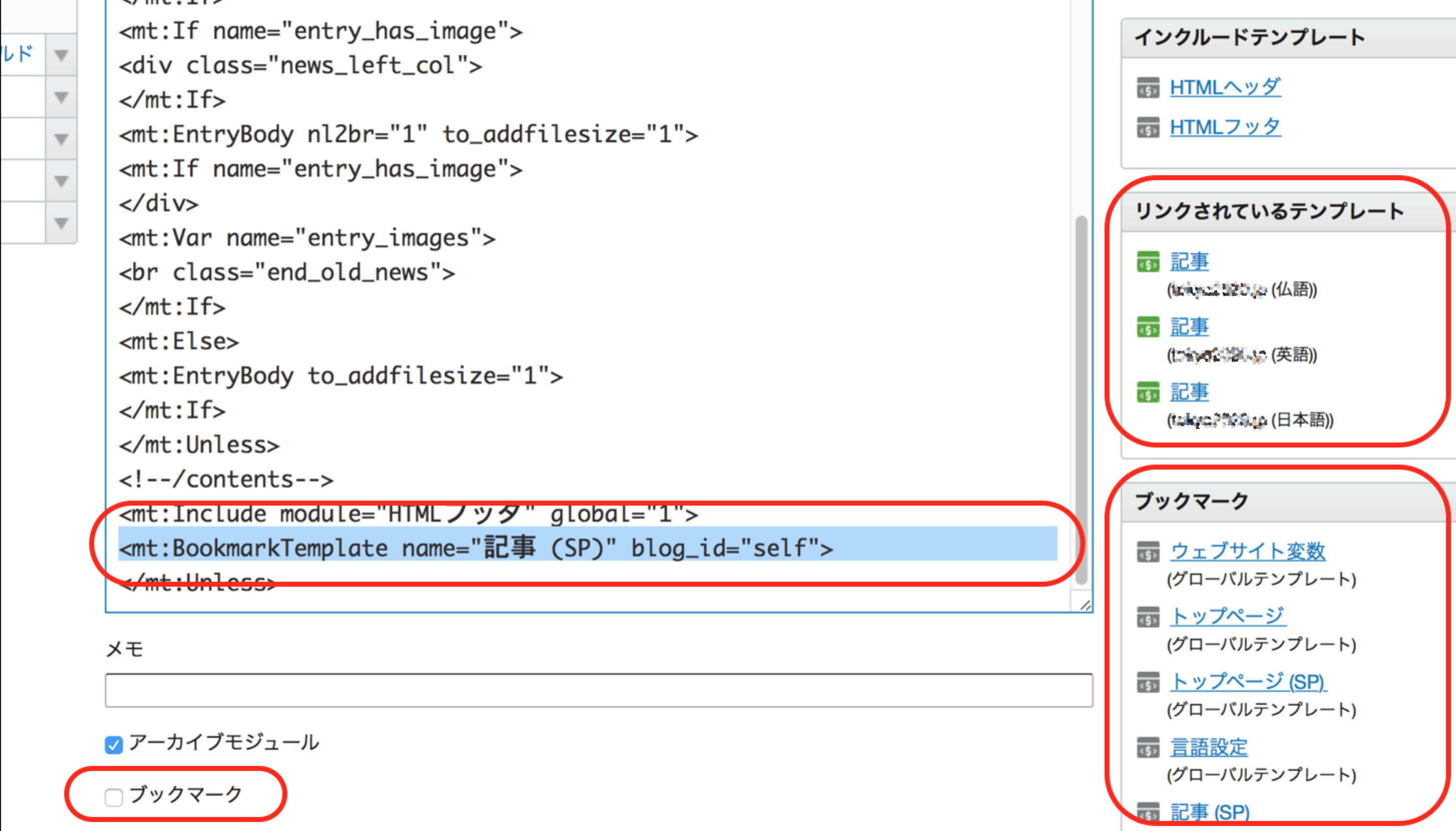Open the 記事 (SP) bookmark link
The image size is (1456, 831).
pos(1210,812)
